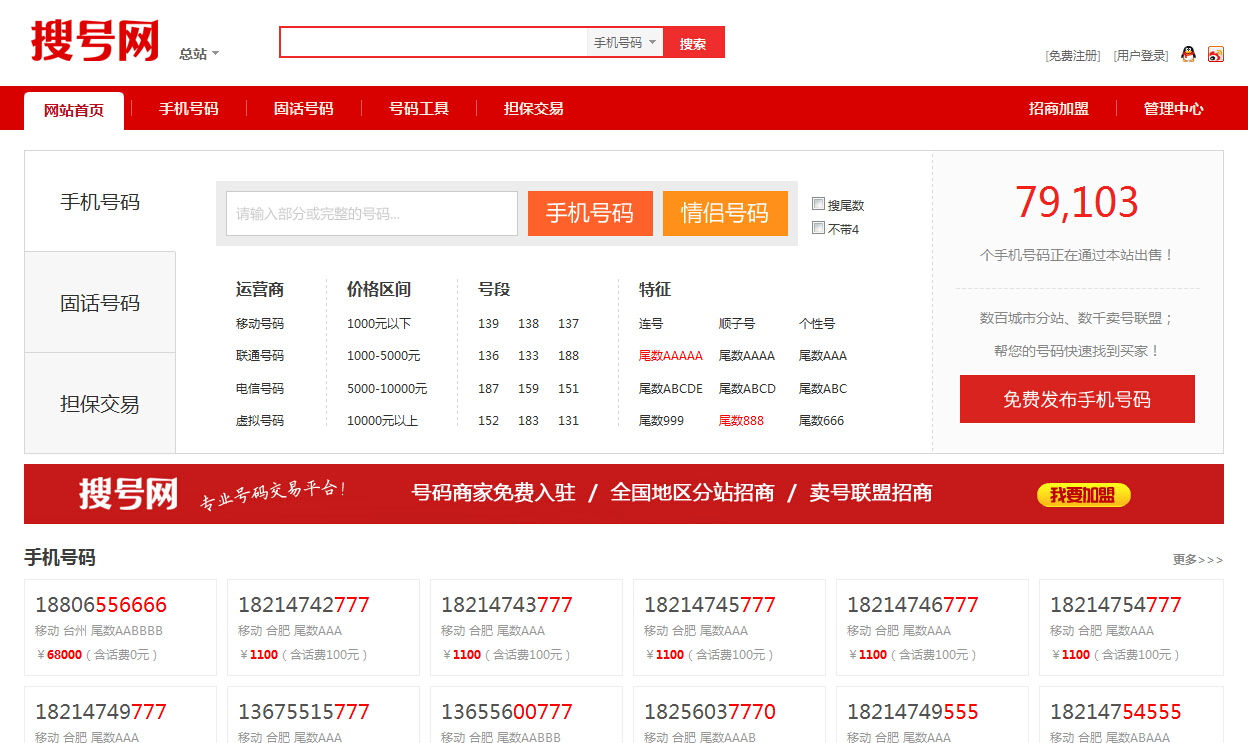
Task: Filter by 移动号码 carrier
Action: click(x=260, y=324)
